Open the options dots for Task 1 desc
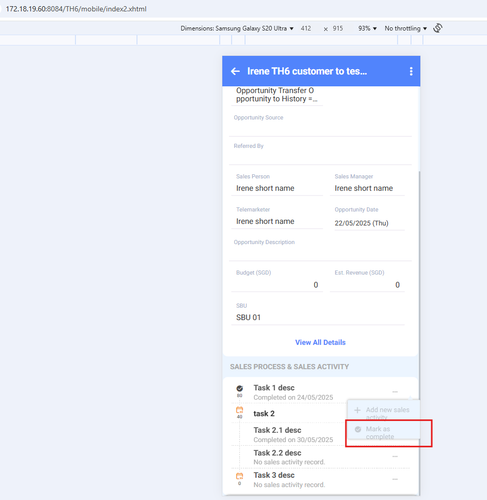This screenshot has height=500, width=487. pyautogui.click(x=395, y=392)
